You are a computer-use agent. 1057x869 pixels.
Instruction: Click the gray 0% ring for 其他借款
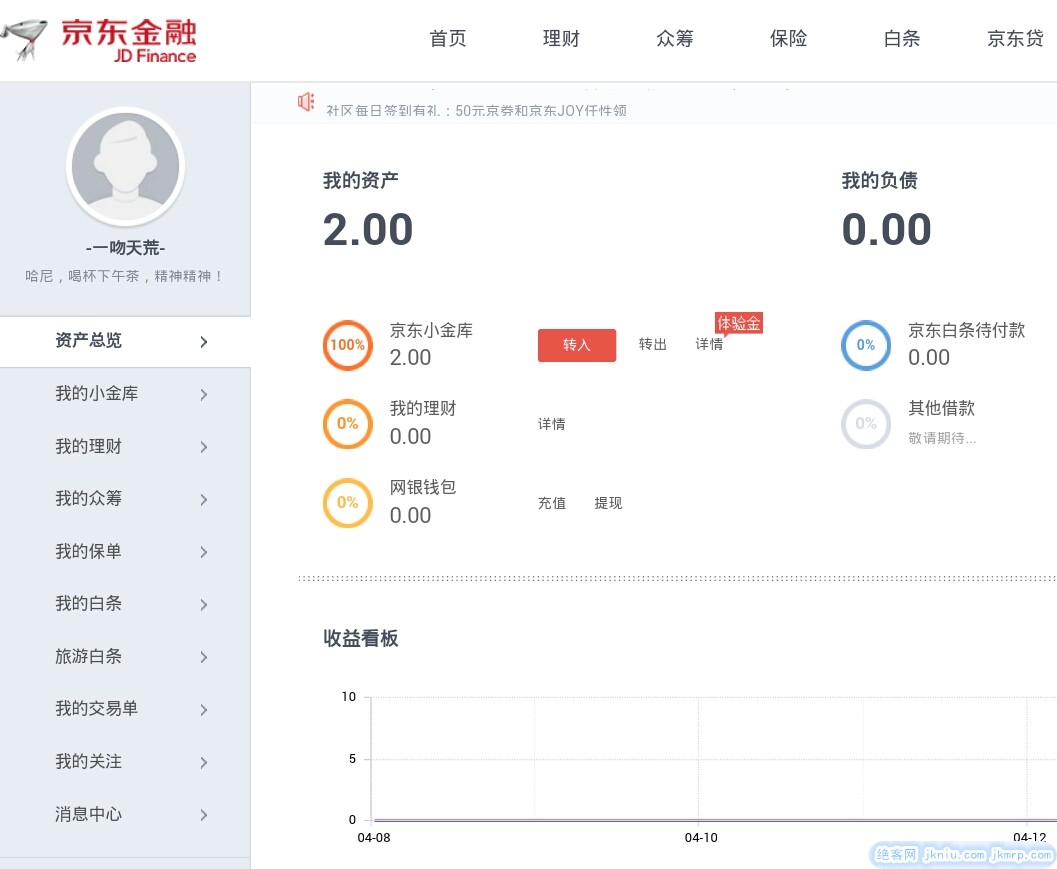point(865,424)
